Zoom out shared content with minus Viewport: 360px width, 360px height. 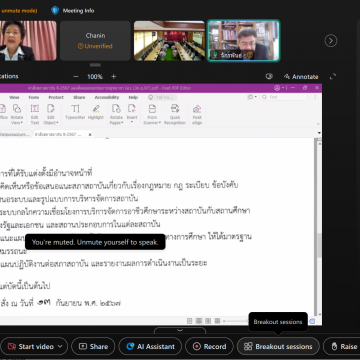pyautogui.click(x=76, y=77)
